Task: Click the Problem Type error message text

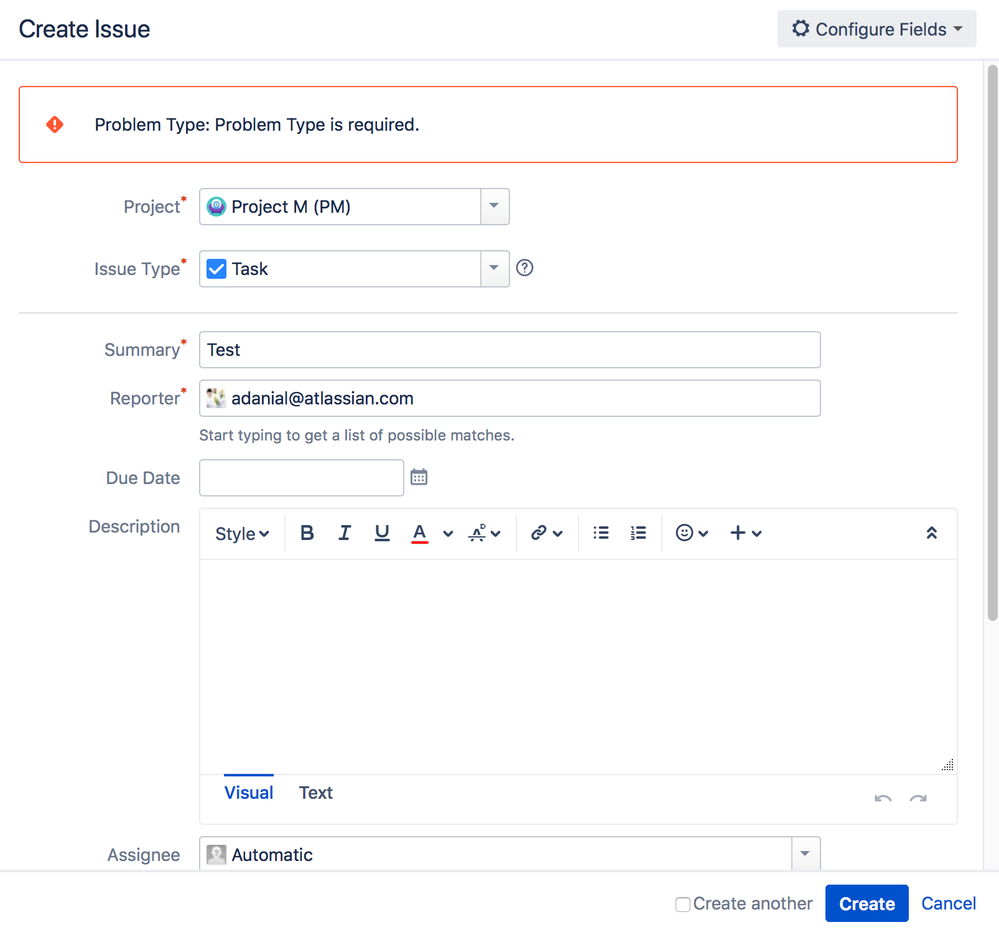Action: pos(257,124)
